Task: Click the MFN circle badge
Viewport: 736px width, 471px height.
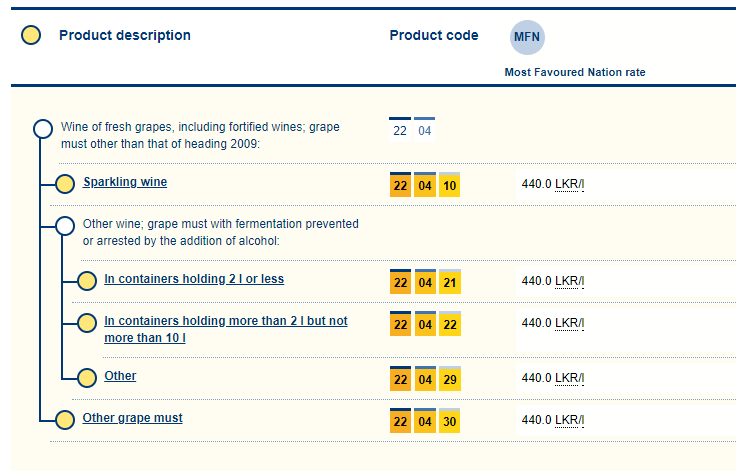Action: [x=527, y=38]
